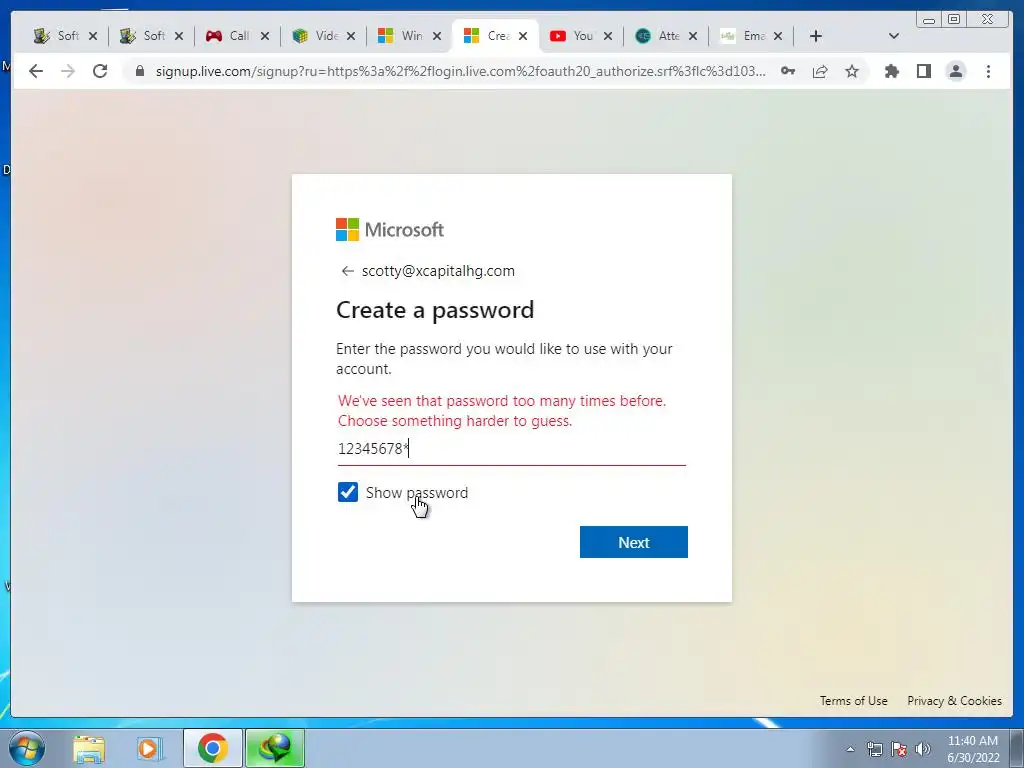Click the Microsoft logo
Screen dimensions: 1024x768
[390, 229]
